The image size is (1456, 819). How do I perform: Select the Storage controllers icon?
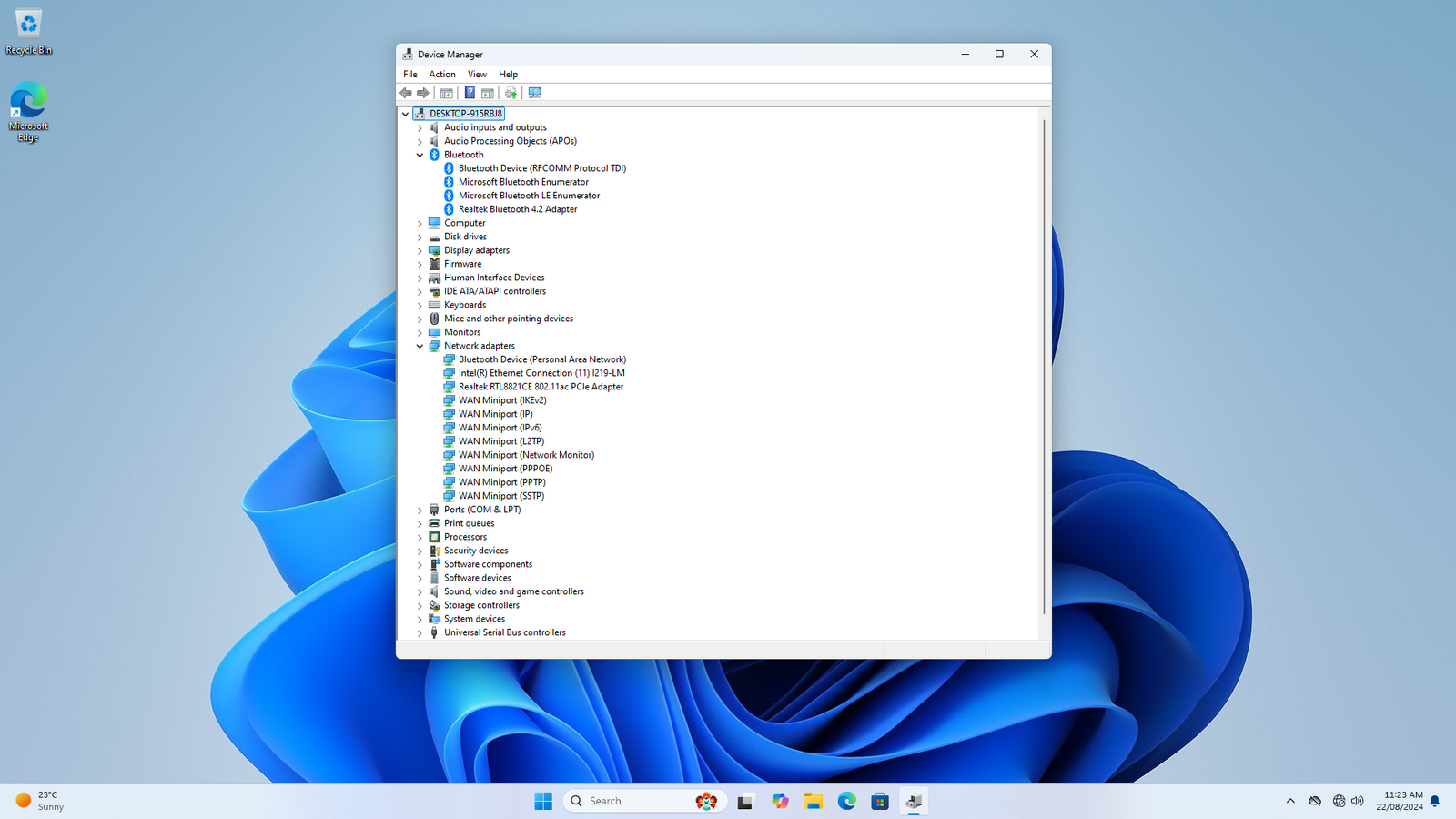coord(434,605)
